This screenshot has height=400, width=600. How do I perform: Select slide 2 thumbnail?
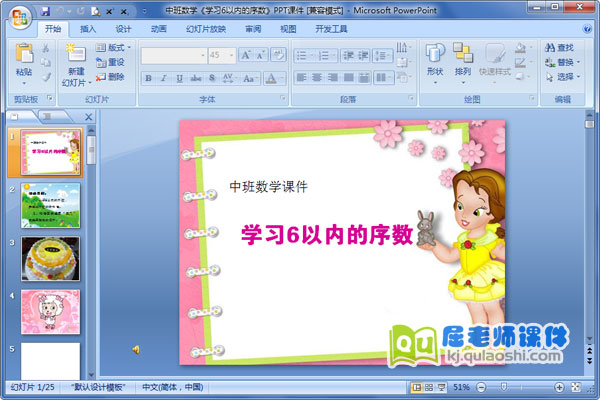click(x=51, y=206)
